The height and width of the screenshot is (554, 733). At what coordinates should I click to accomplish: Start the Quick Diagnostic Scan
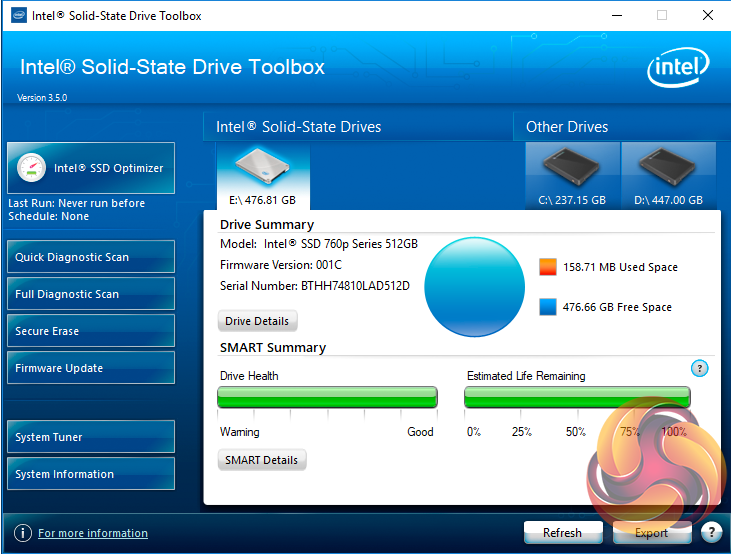91,257
